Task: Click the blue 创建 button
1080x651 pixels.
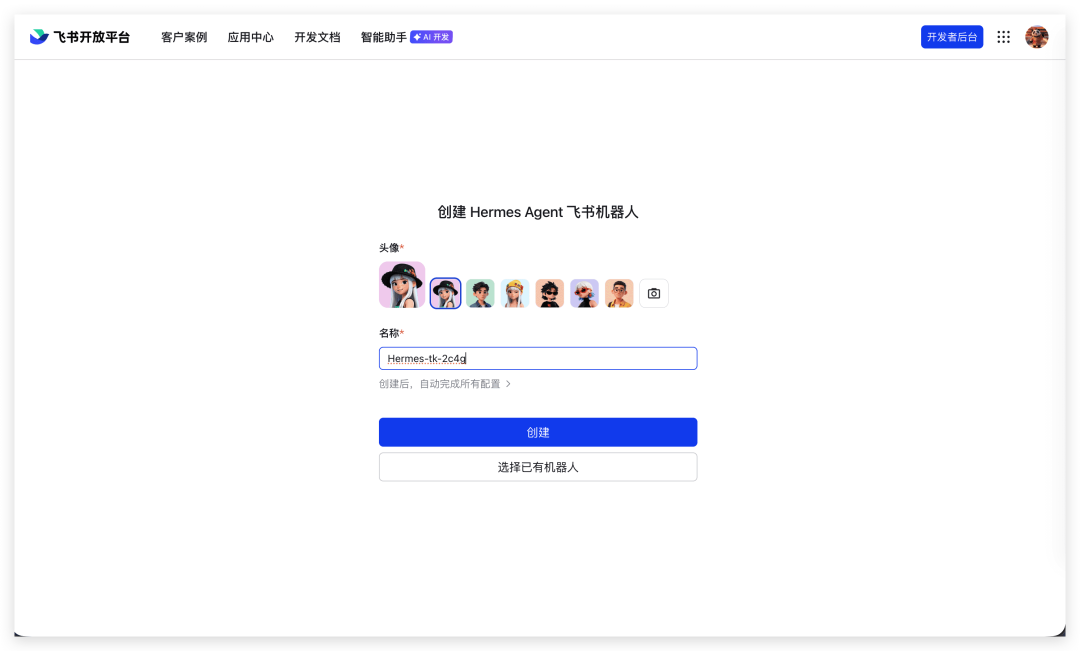Action: pyautogui.click(x=538, y=432)
